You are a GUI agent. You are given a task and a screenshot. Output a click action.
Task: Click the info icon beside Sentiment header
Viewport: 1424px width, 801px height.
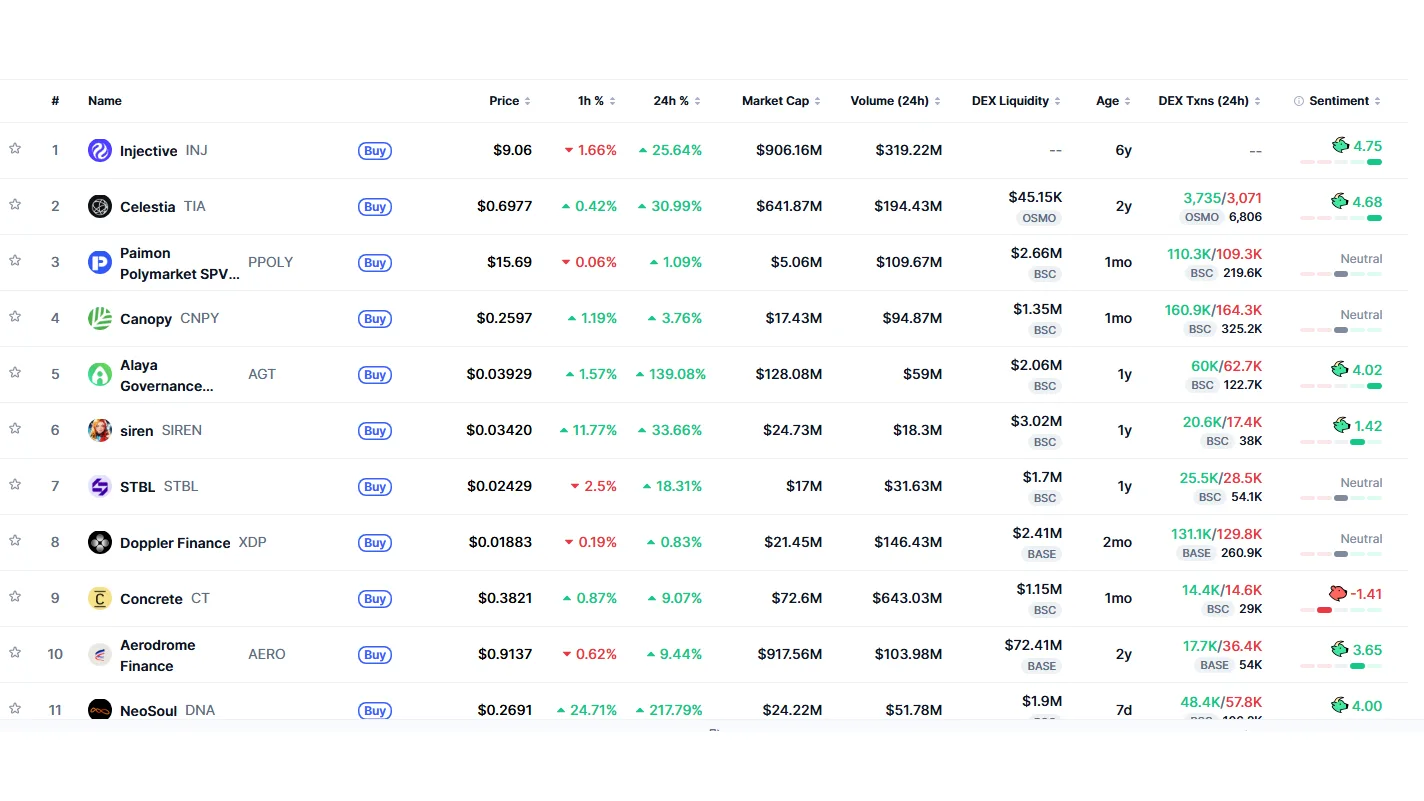click(1299, 101)
